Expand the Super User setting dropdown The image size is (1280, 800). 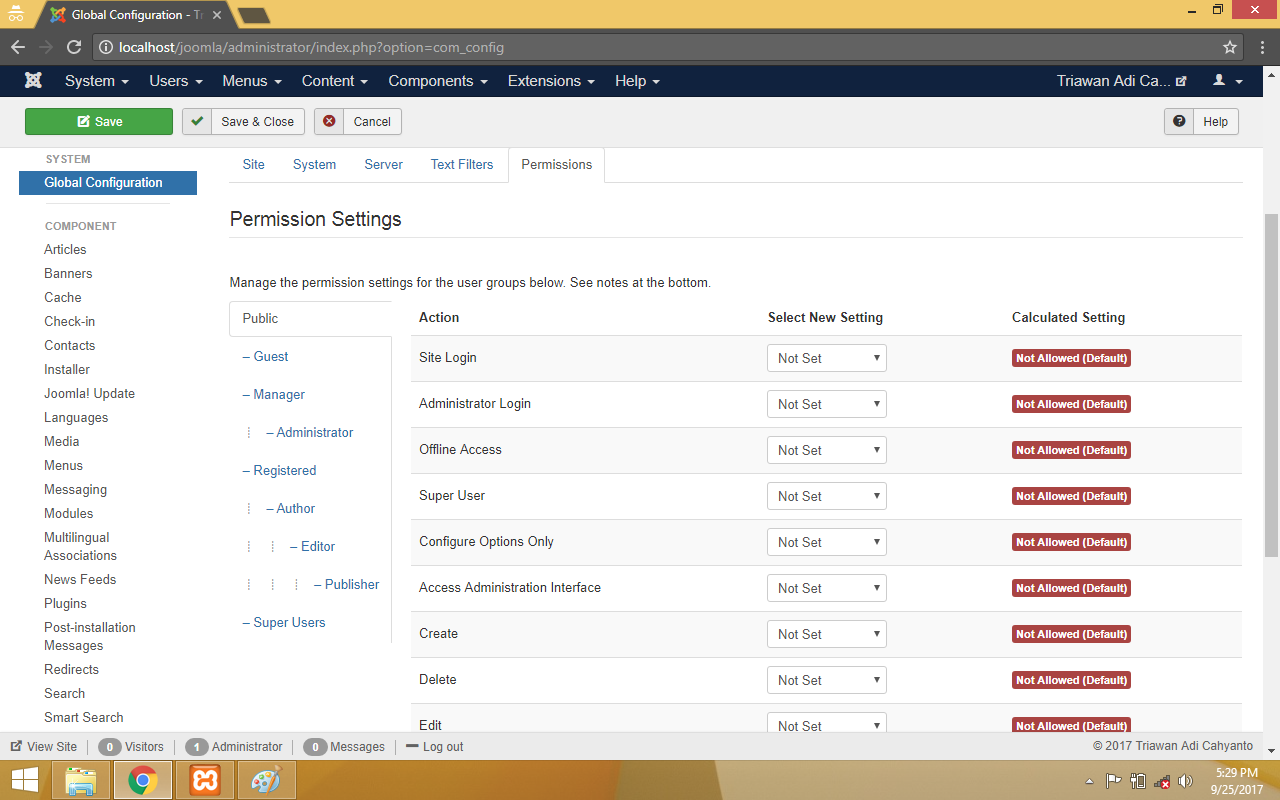826,496
